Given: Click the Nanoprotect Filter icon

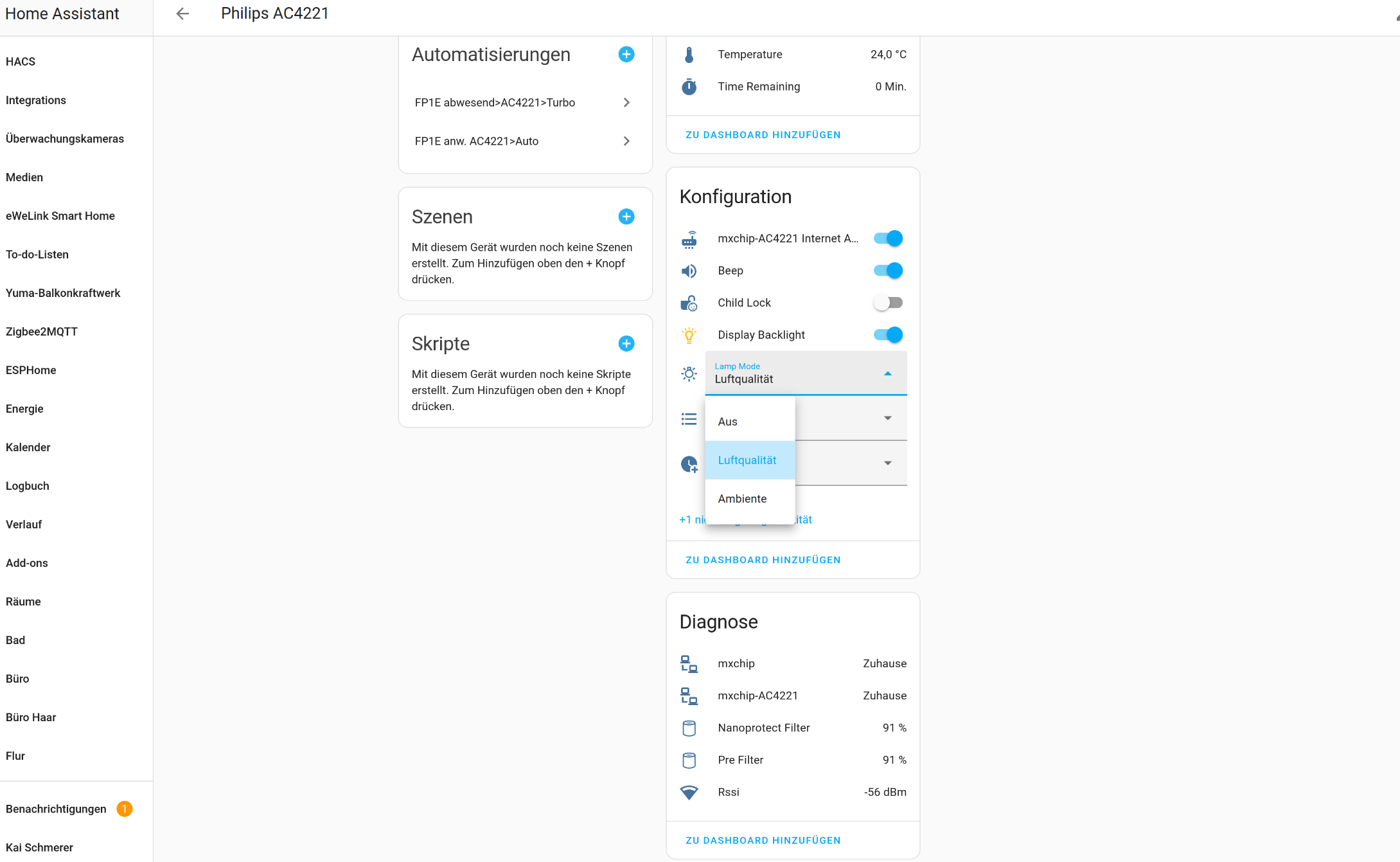Looking at the screenshot, I should click(689, 728).
